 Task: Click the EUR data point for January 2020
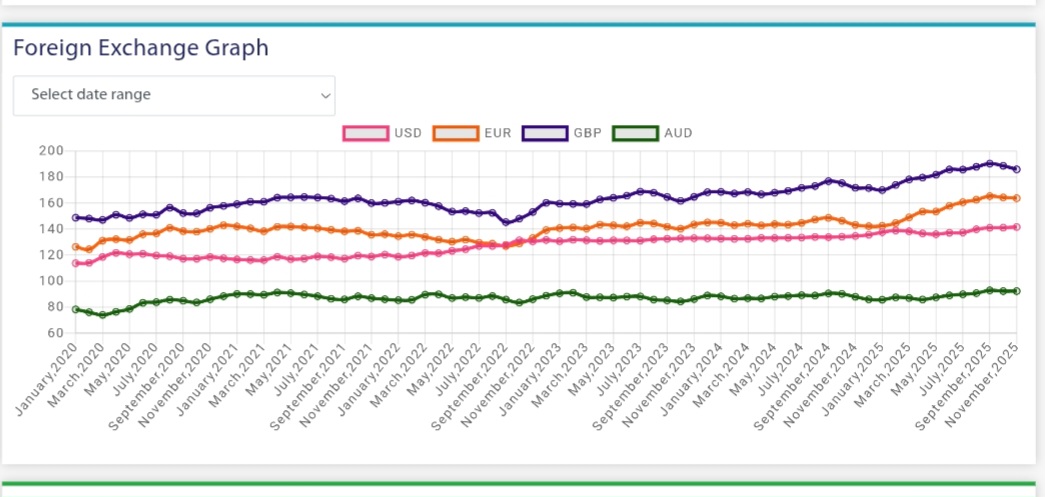pyautogui.click(x=76, y=247)
